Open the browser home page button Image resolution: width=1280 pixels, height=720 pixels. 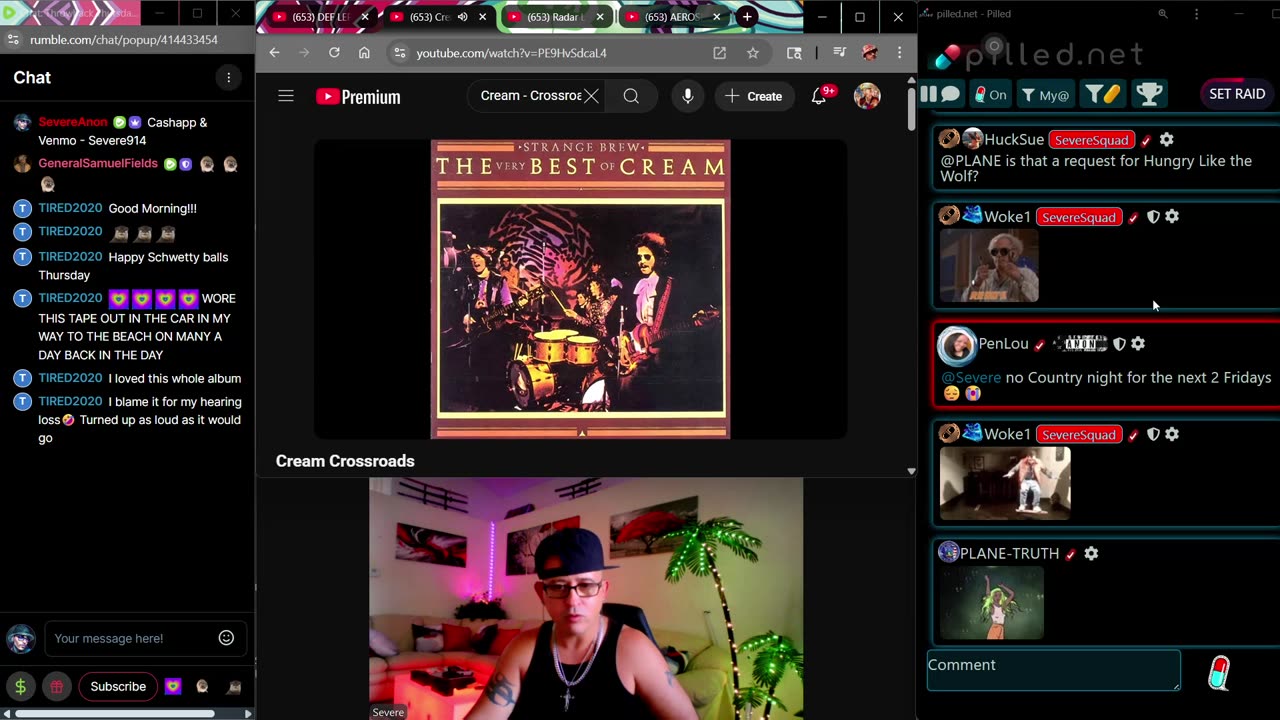pyautogui.click(x=364, y=53)
